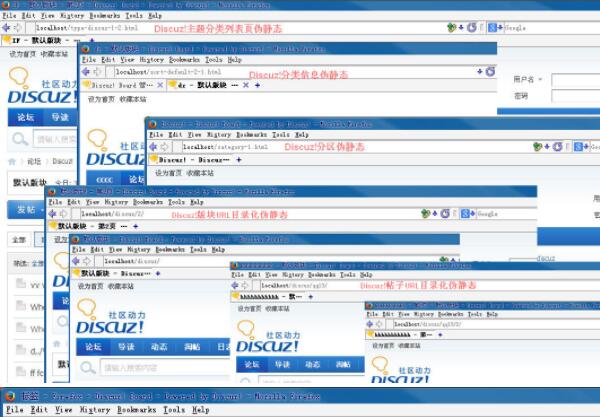Click 设为首页 link in the localhost/discuz/ window
Screen dimensions: 600x417
pyautogui.click(x=90, y=286)
